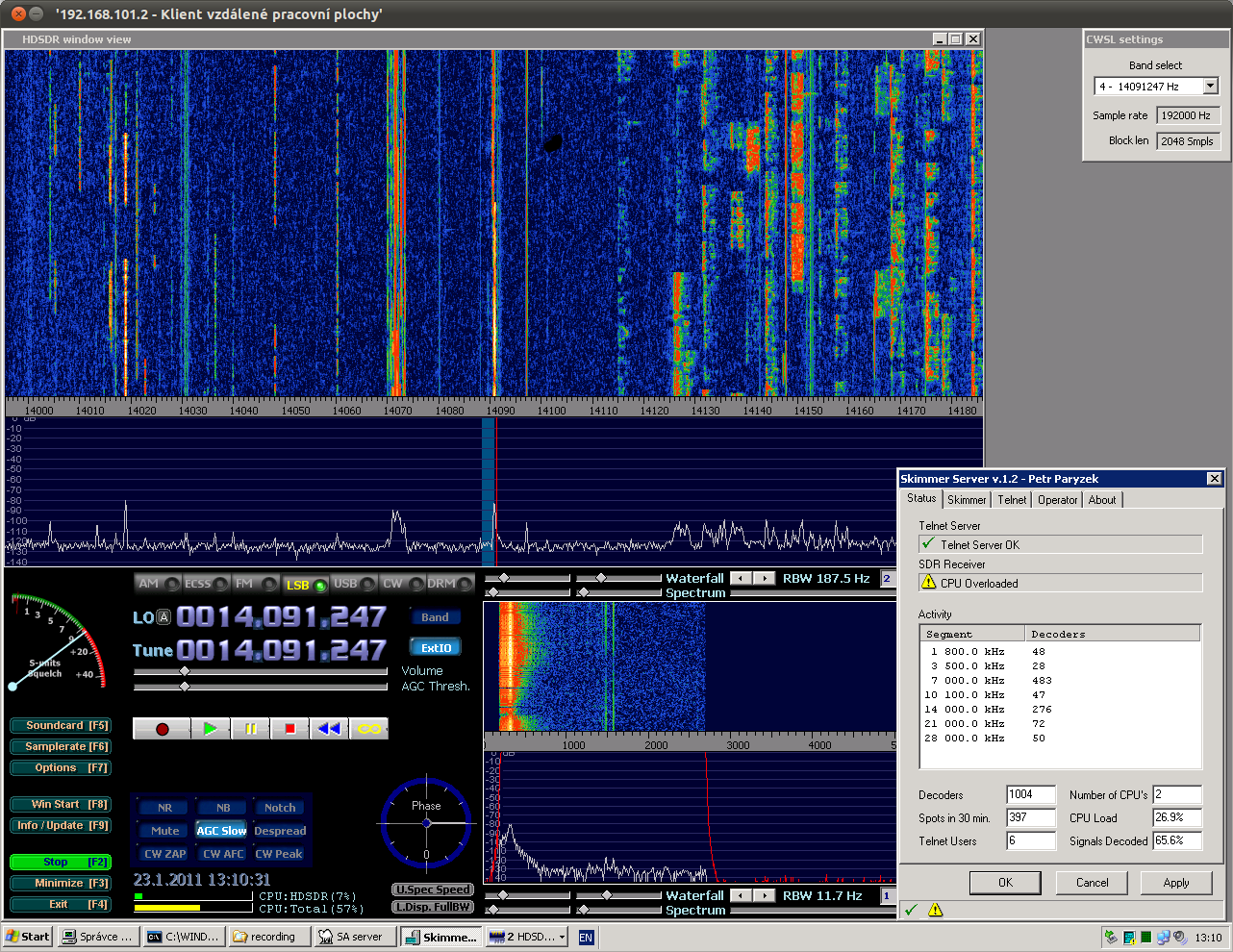Increase upper RBW 187.5 Hz with right arrow

click(x=764, y=578)
